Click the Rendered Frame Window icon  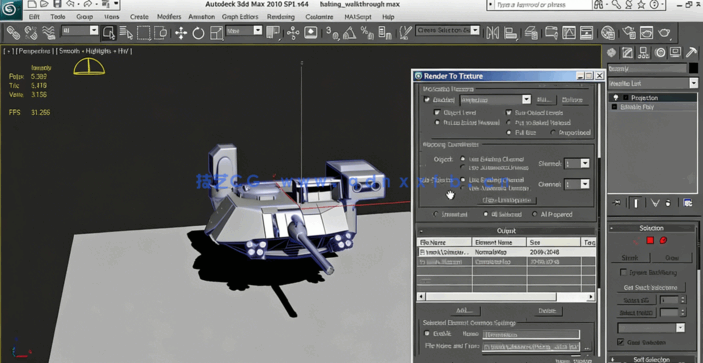pos(646,33)
